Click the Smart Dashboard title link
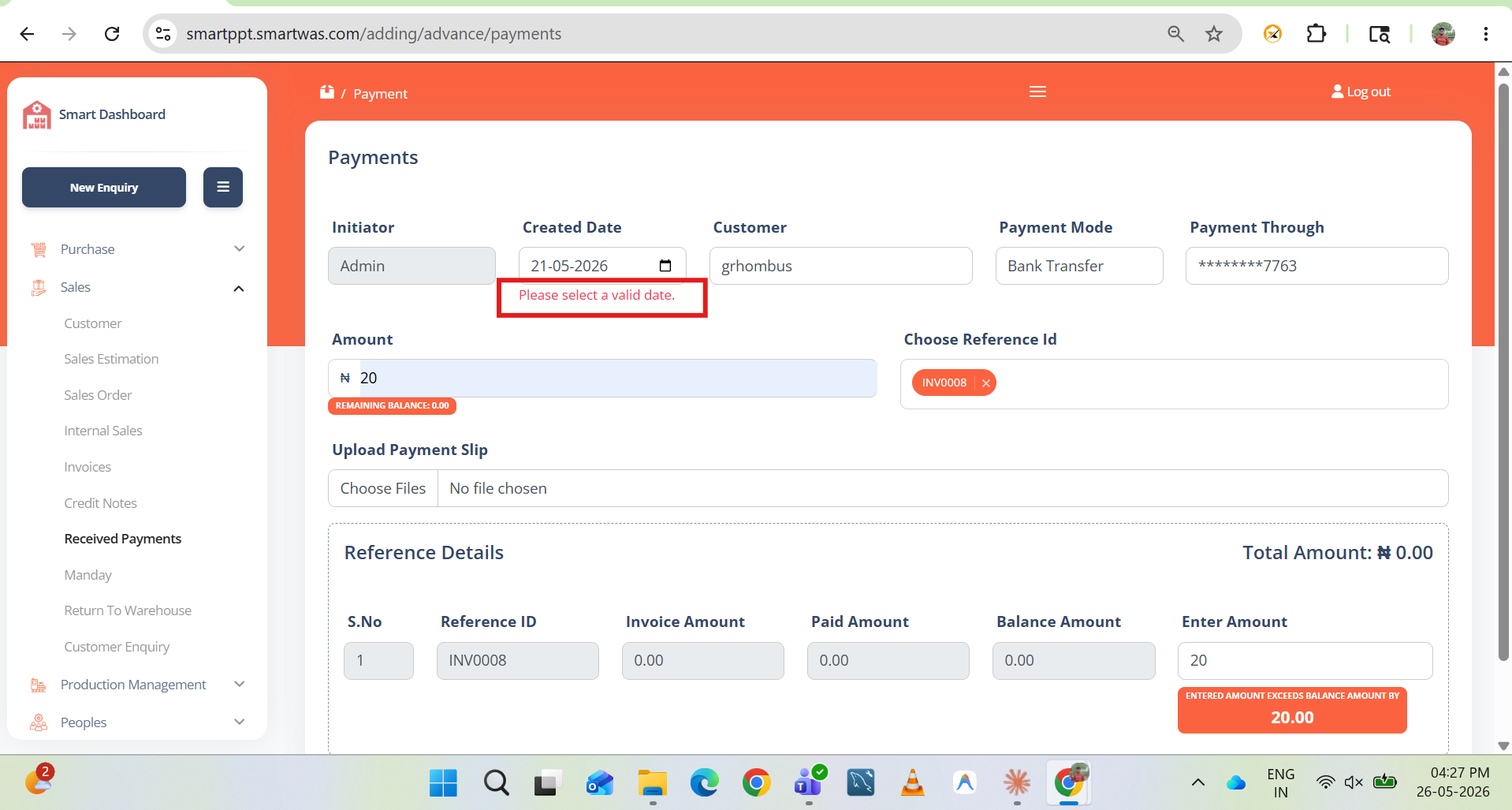This screenshot has height=810, width=1512. tap(112, 114)
